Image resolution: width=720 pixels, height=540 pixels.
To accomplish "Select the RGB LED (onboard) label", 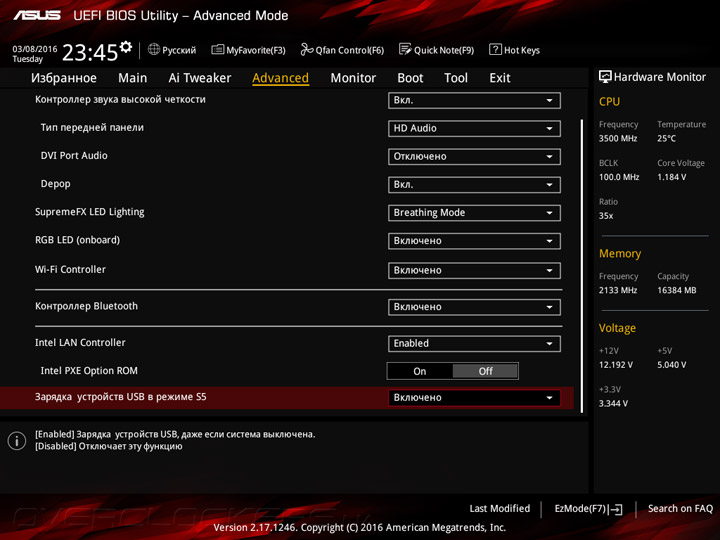I will coord(77,240).
